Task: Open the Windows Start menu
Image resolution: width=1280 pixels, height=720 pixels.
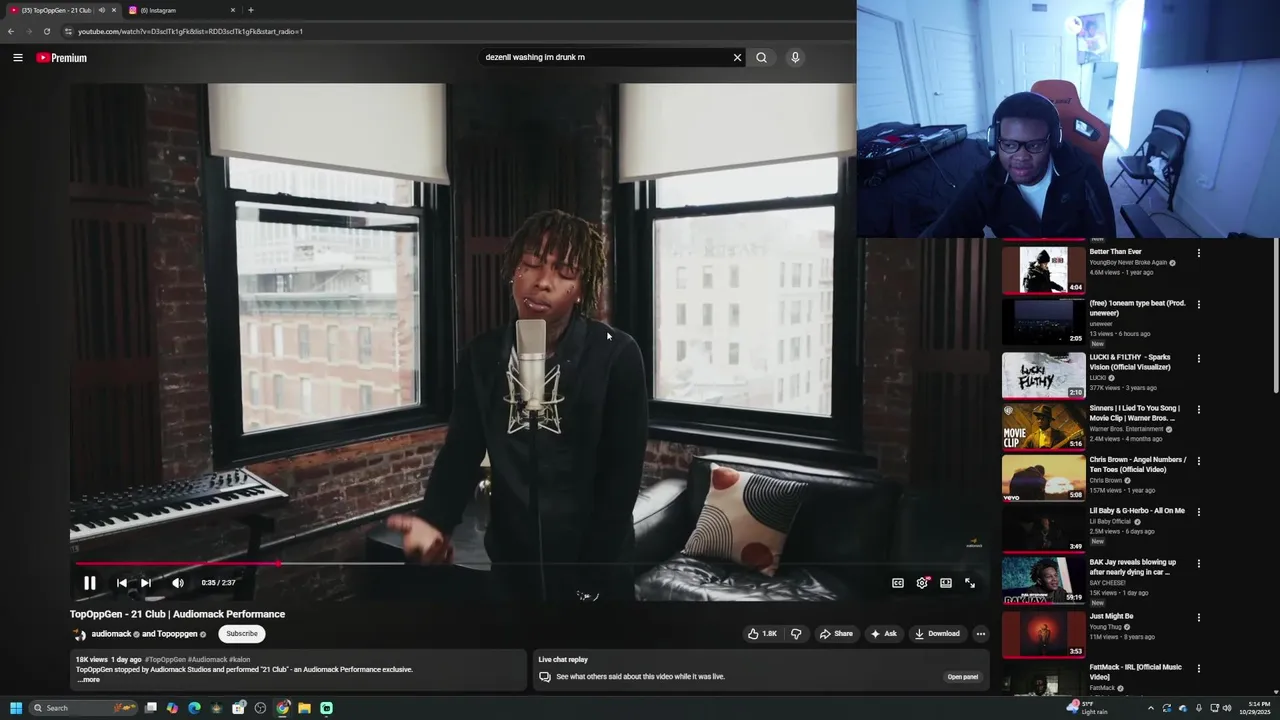Action: 16,708
